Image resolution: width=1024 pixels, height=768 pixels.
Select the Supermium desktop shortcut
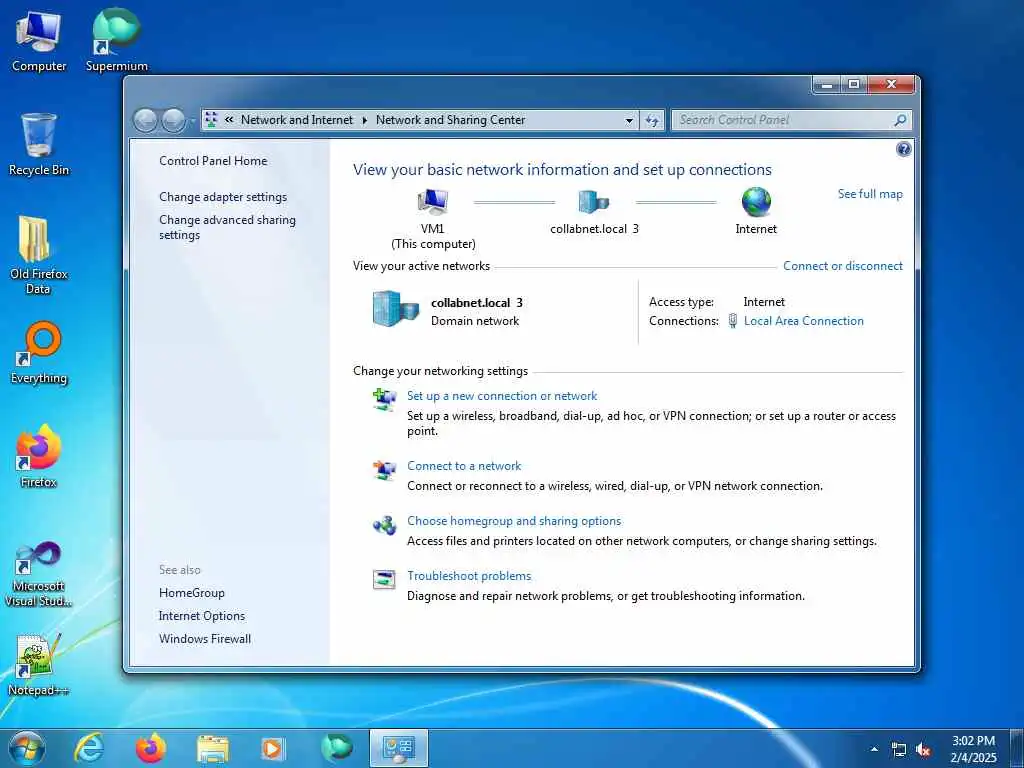[116, 41]
